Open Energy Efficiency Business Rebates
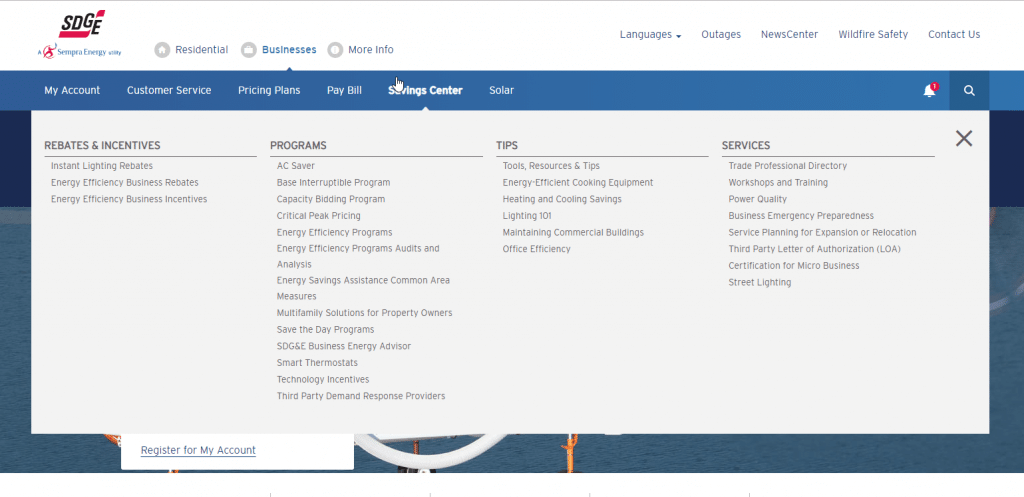This screenshot has width=1024, height=497. (x=125, y=183)
